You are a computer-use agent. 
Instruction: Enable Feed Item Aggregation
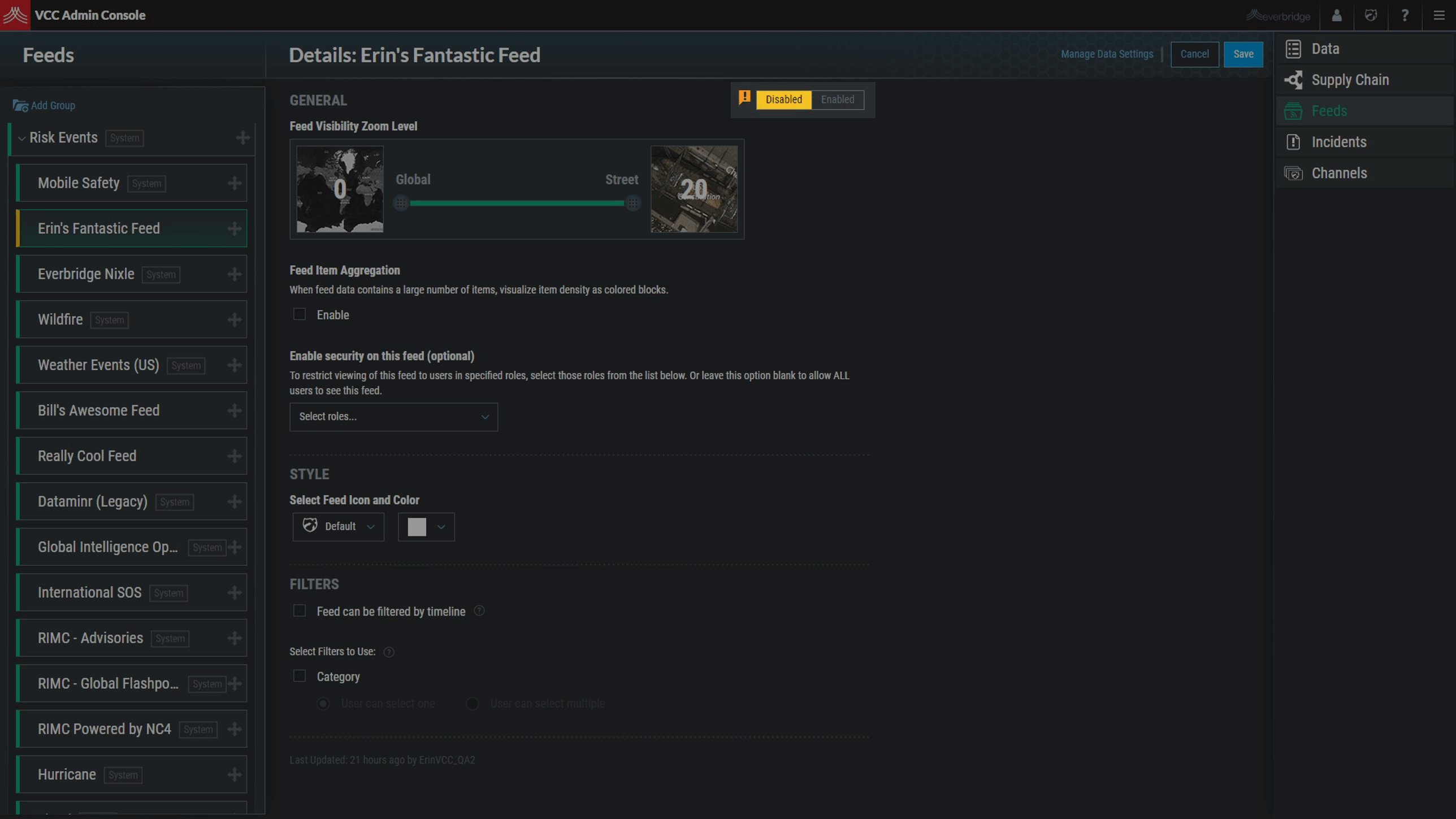299,314
